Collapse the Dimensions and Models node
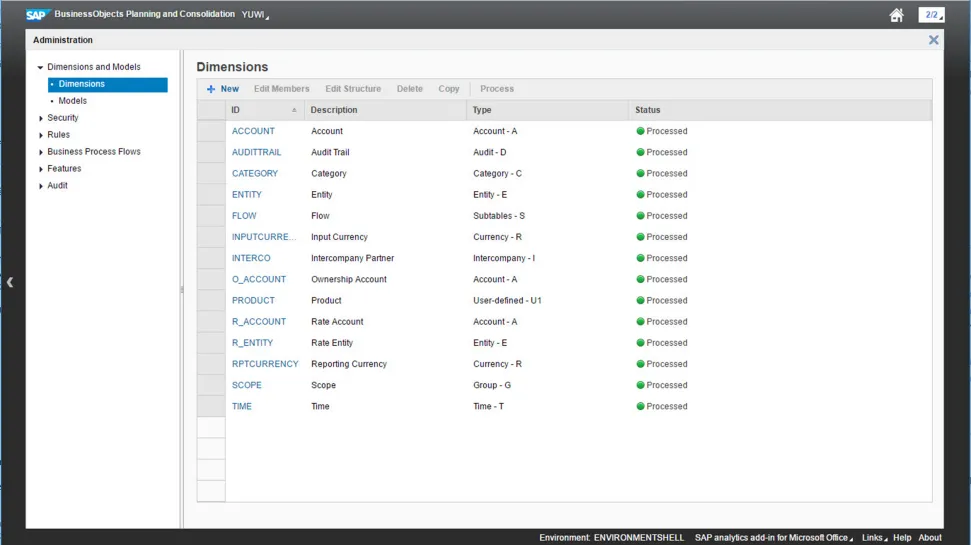This screenshot has height=545, width=971. [x=40, y=67]
